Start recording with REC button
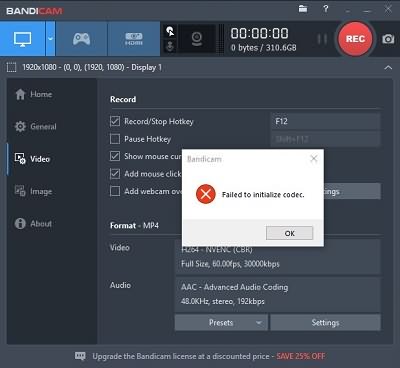 point(355,39)
